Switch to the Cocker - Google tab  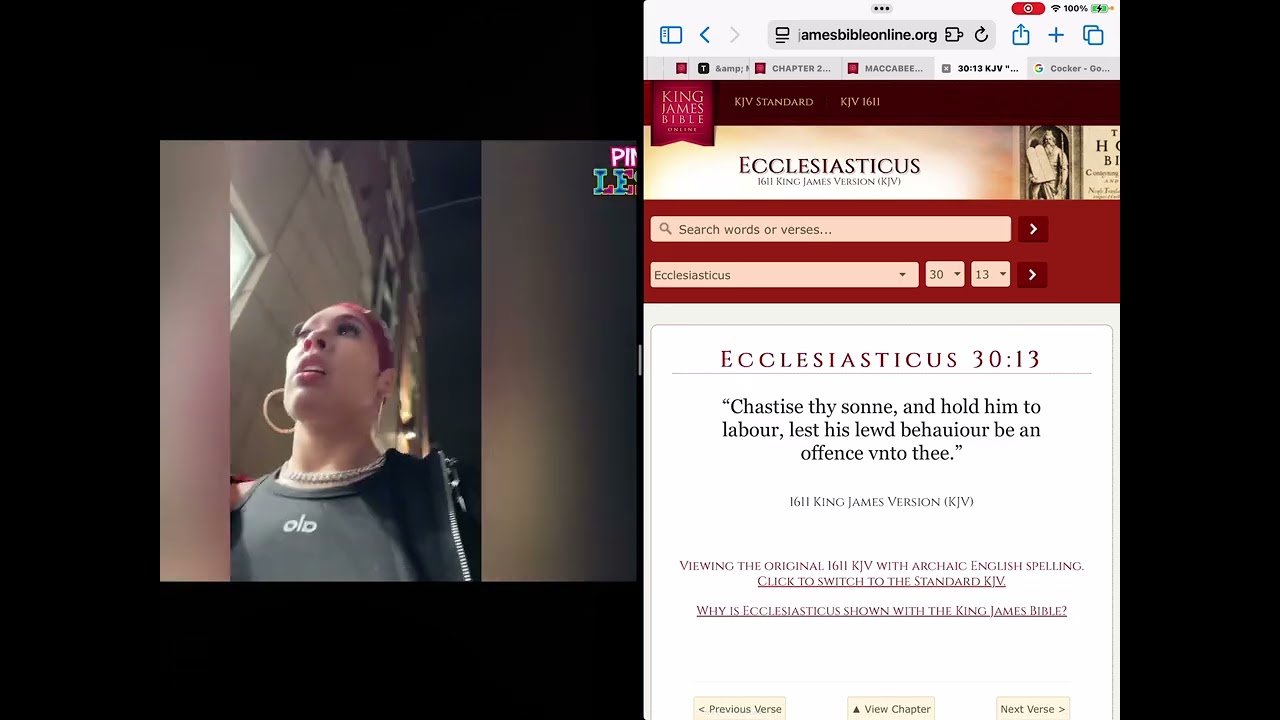[1072, 68]
